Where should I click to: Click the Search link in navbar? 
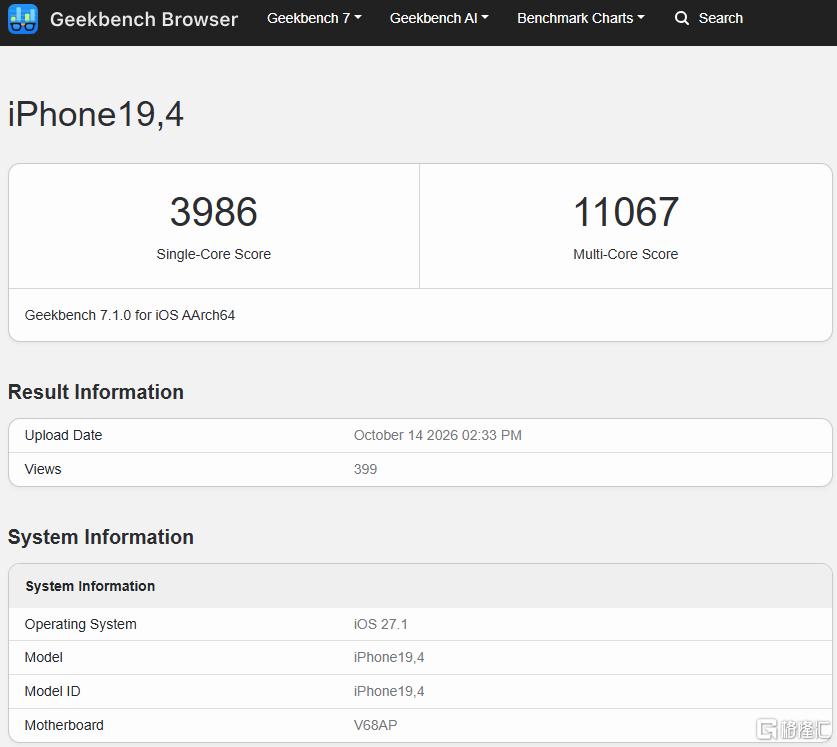[x=721, y=18]
